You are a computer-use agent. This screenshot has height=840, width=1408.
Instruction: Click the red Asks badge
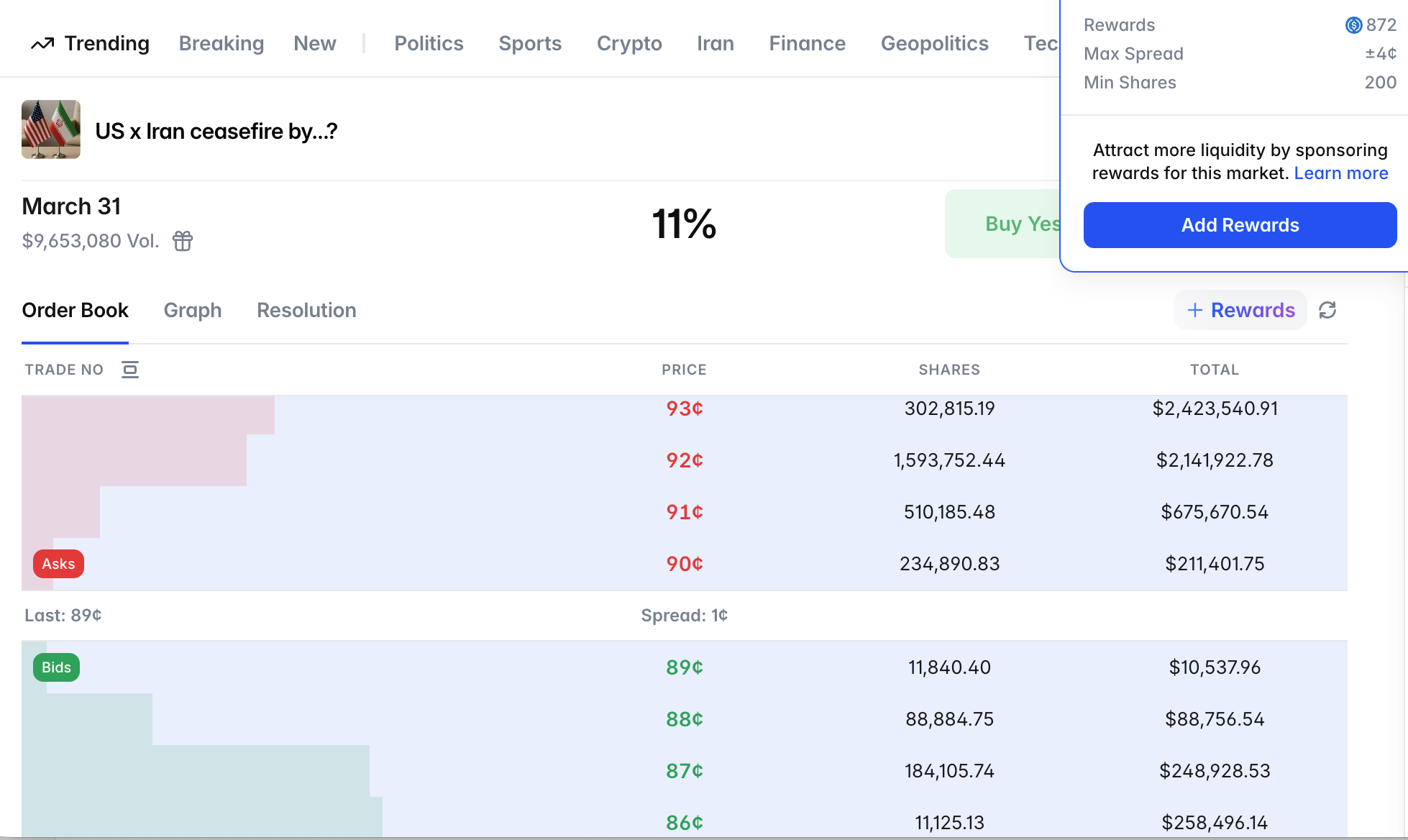pos(58,564)
